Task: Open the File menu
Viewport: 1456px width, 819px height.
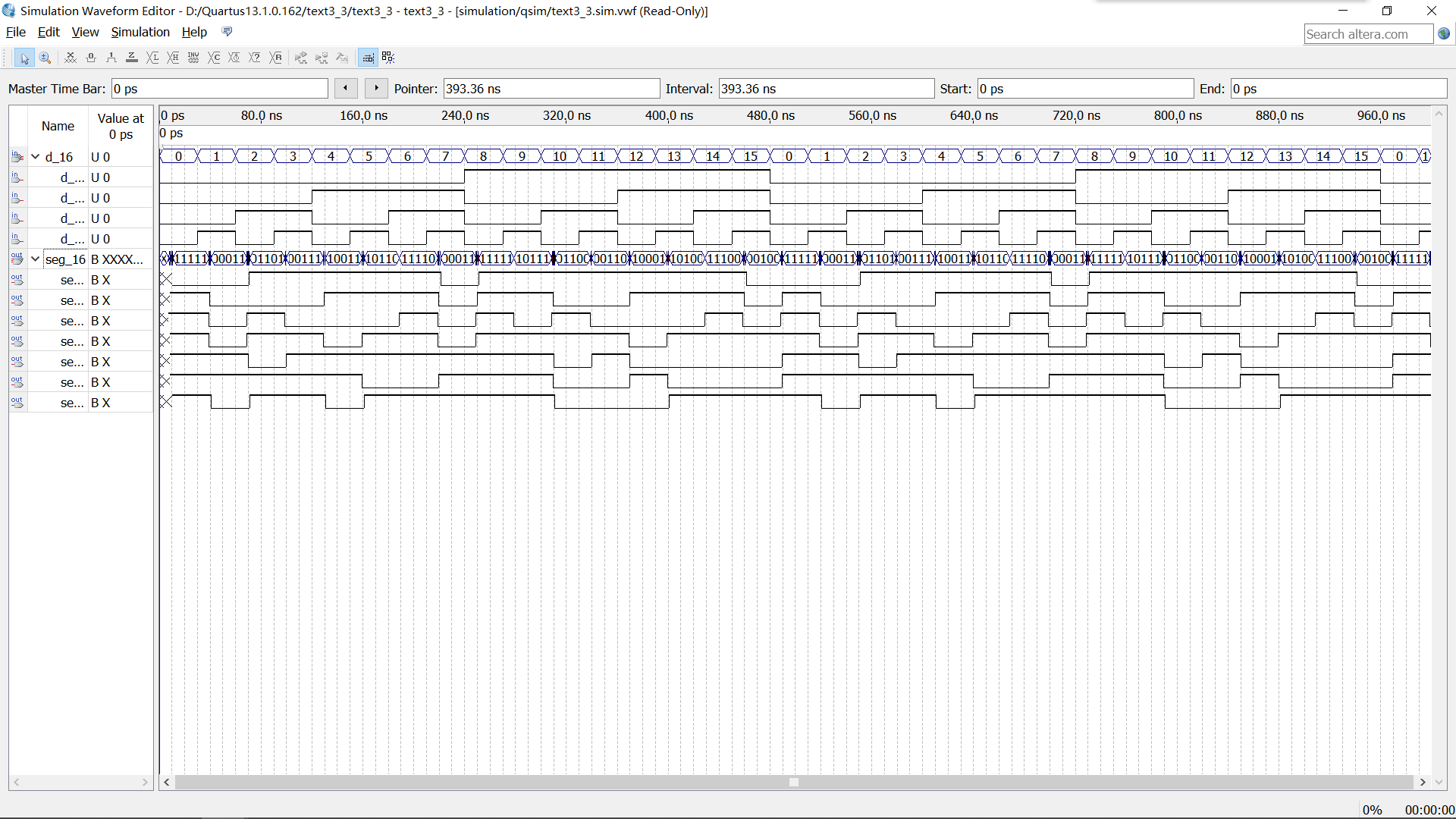Action: click(16, 32)
